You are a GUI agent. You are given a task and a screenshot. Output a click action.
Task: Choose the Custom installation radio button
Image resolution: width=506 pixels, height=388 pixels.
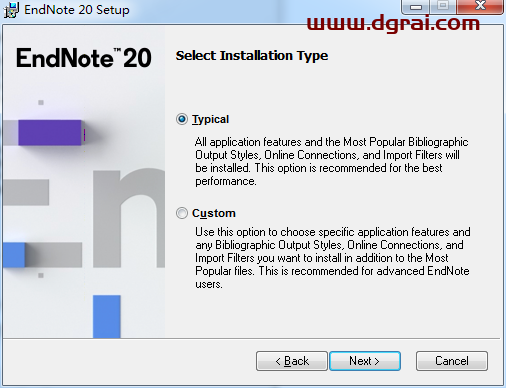182,213
